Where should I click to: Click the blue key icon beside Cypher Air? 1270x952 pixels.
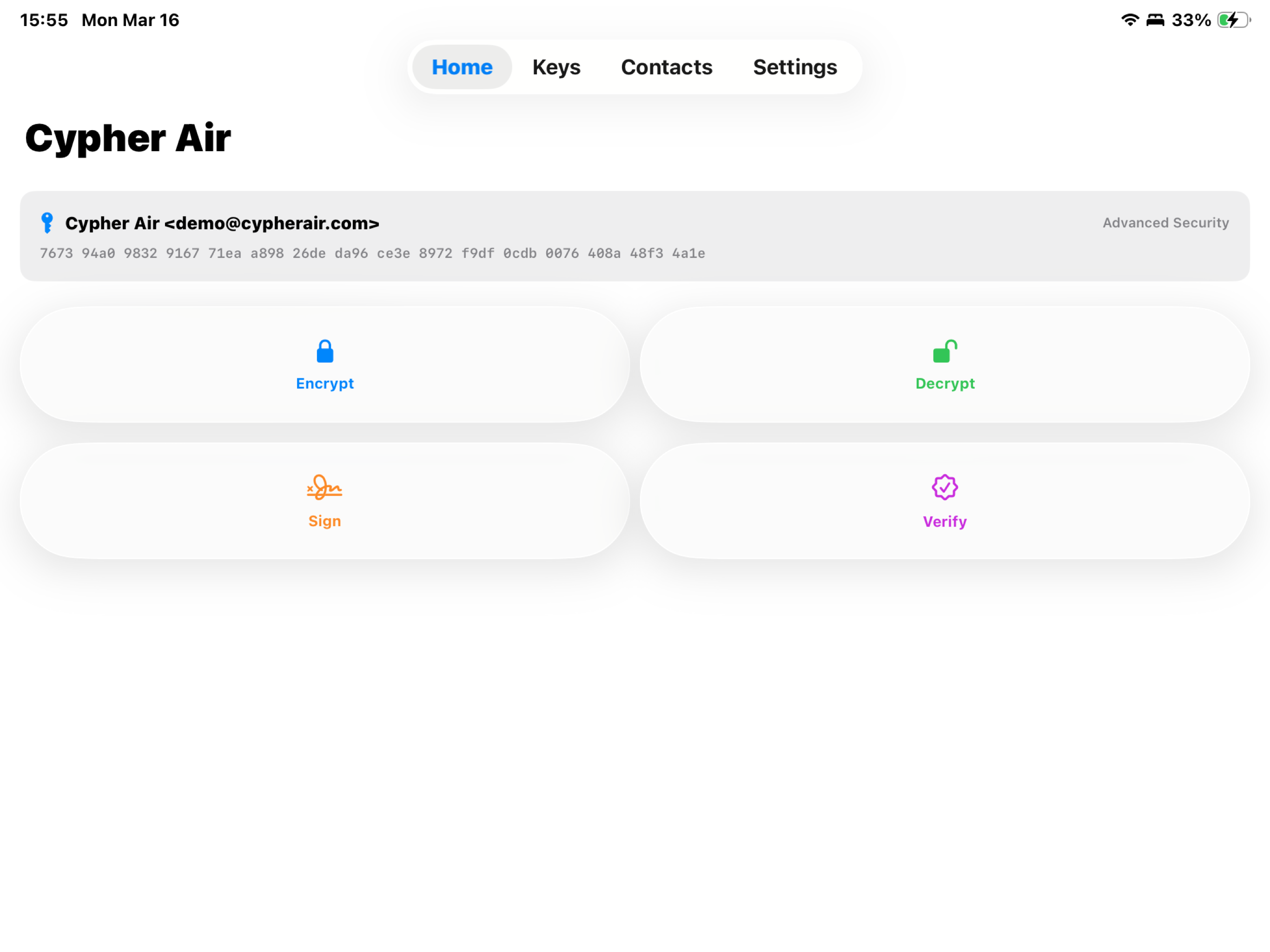[x=47, y=223]
